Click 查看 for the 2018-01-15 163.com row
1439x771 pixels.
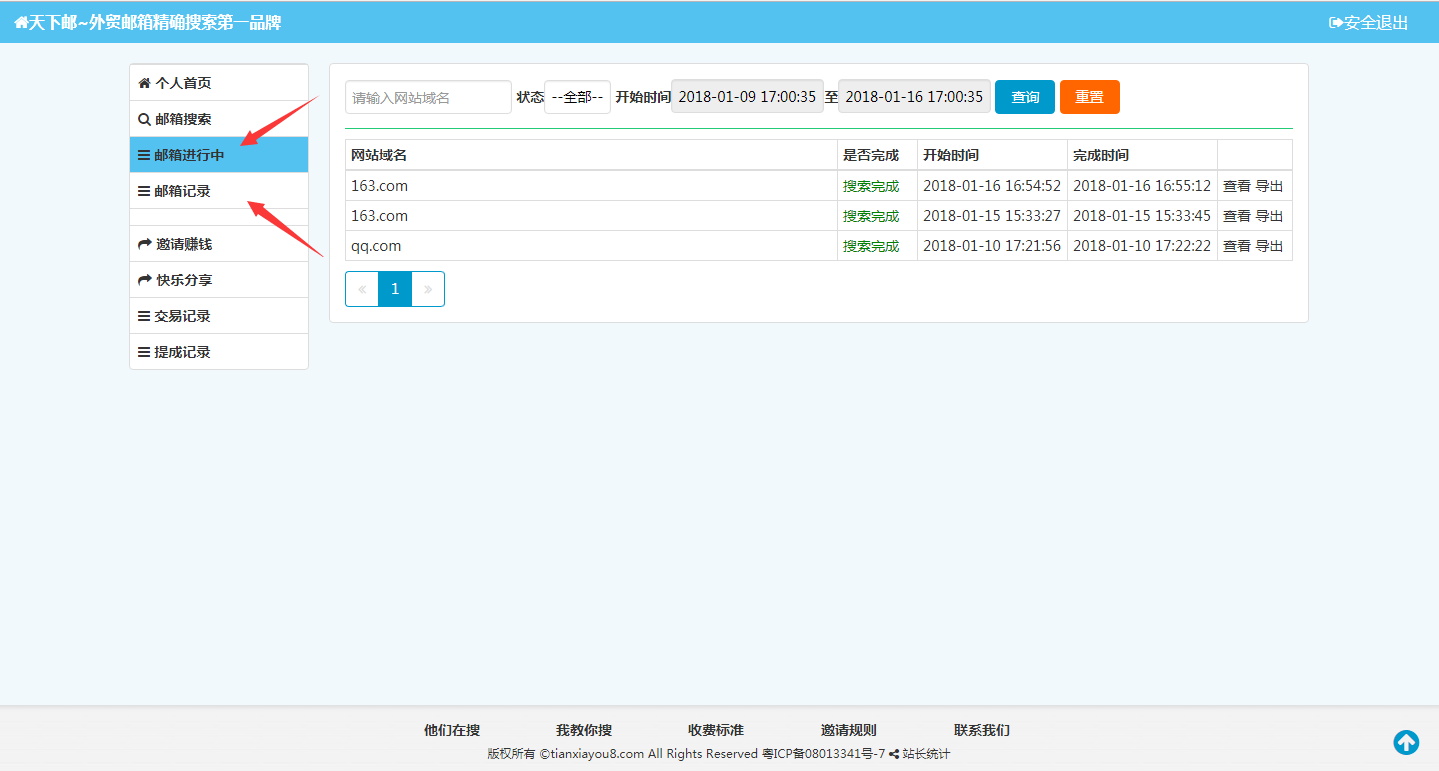coord(1237,216)
